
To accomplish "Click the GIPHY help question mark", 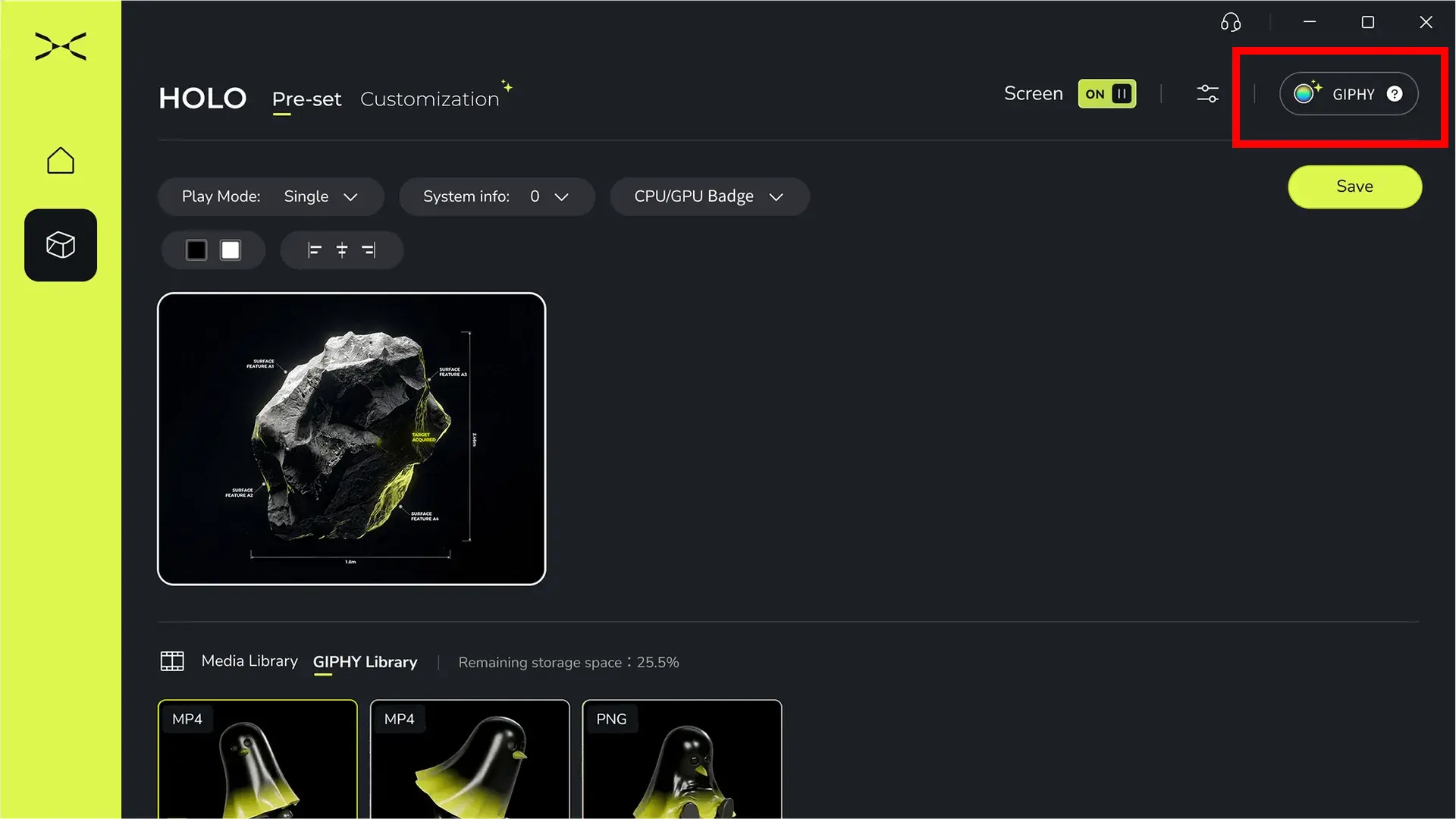I will (x=1395, y=94).
